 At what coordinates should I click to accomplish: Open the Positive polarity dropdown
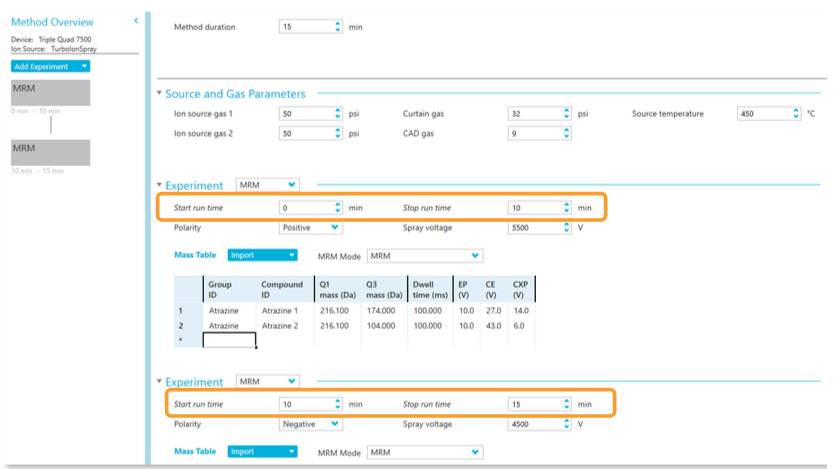tap(310, 227)
